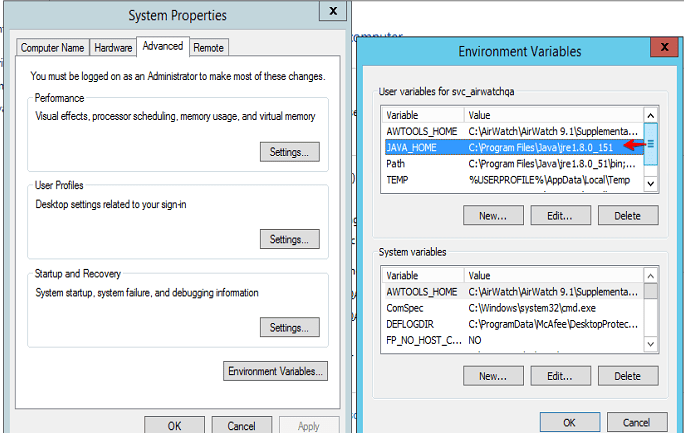The image size is (684, 433).
Task: Click the Environment Variables button
Action: tap(275, 371)
